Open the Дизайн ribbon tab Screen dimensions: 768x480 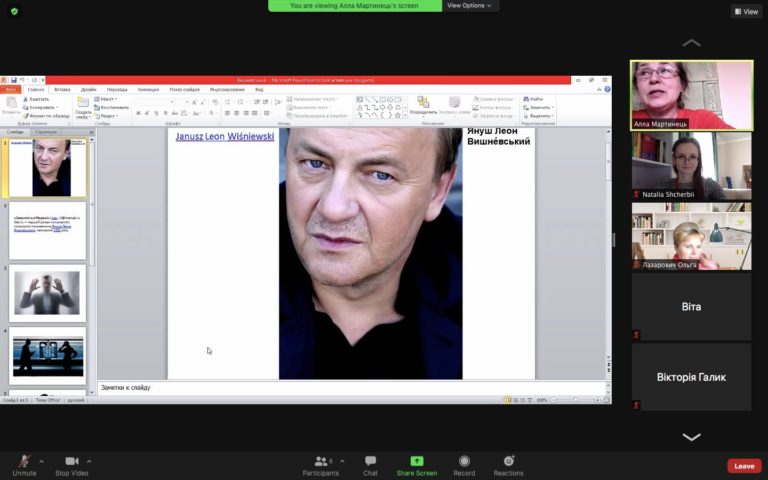(x=89, y=90)
